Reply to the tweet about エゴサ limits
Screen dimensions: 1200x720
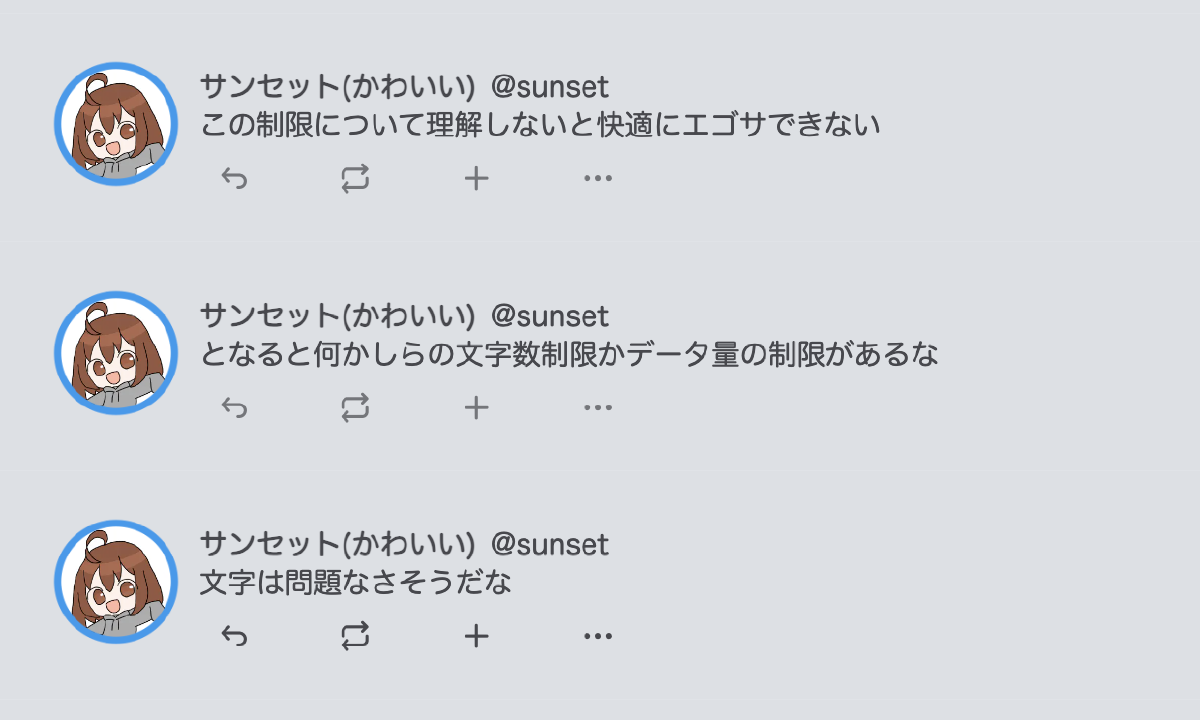click(231, 178)
